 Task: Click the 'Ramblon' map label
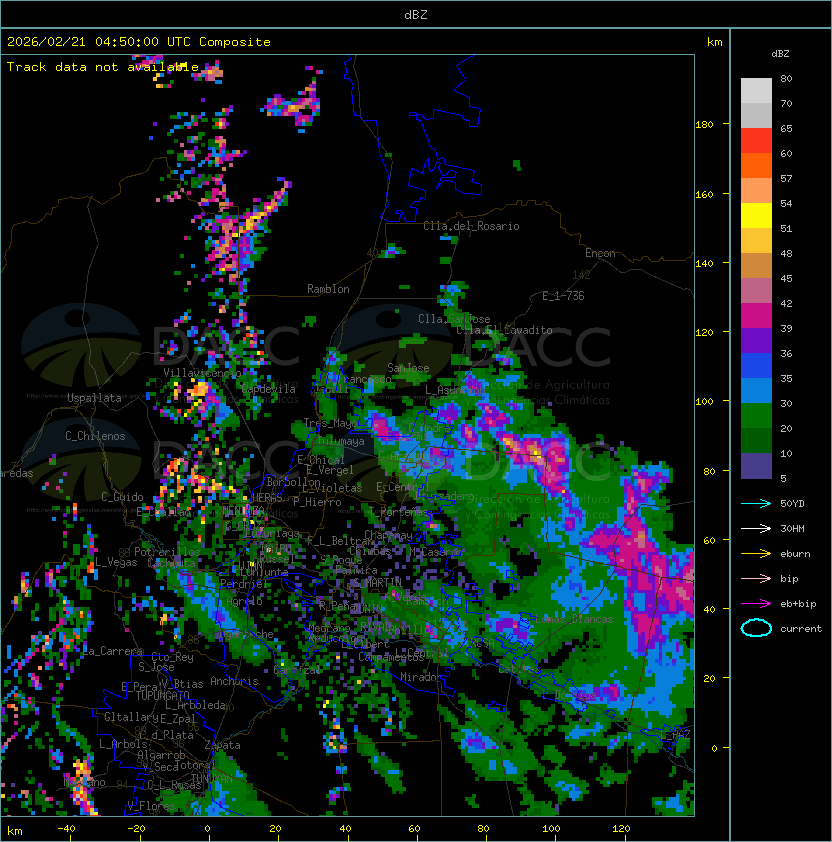[x=328, y=289]
